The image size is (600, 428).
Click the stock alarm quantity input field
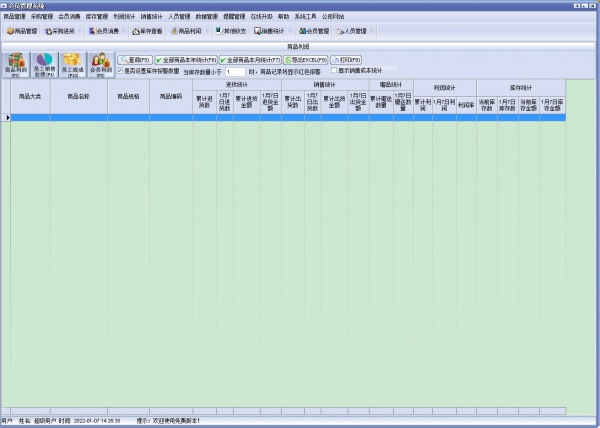coord(235,72)
